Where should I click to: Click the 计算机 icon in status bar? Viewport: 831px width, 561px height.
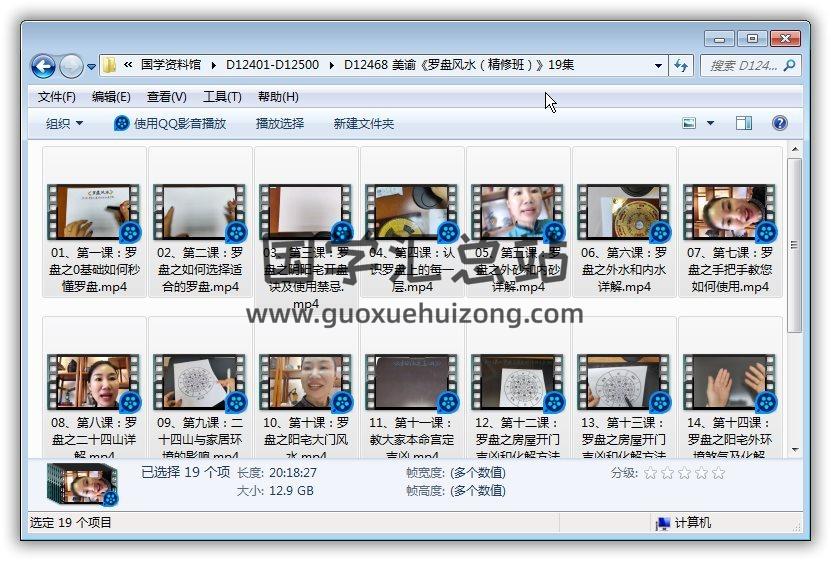coord(662,523)
